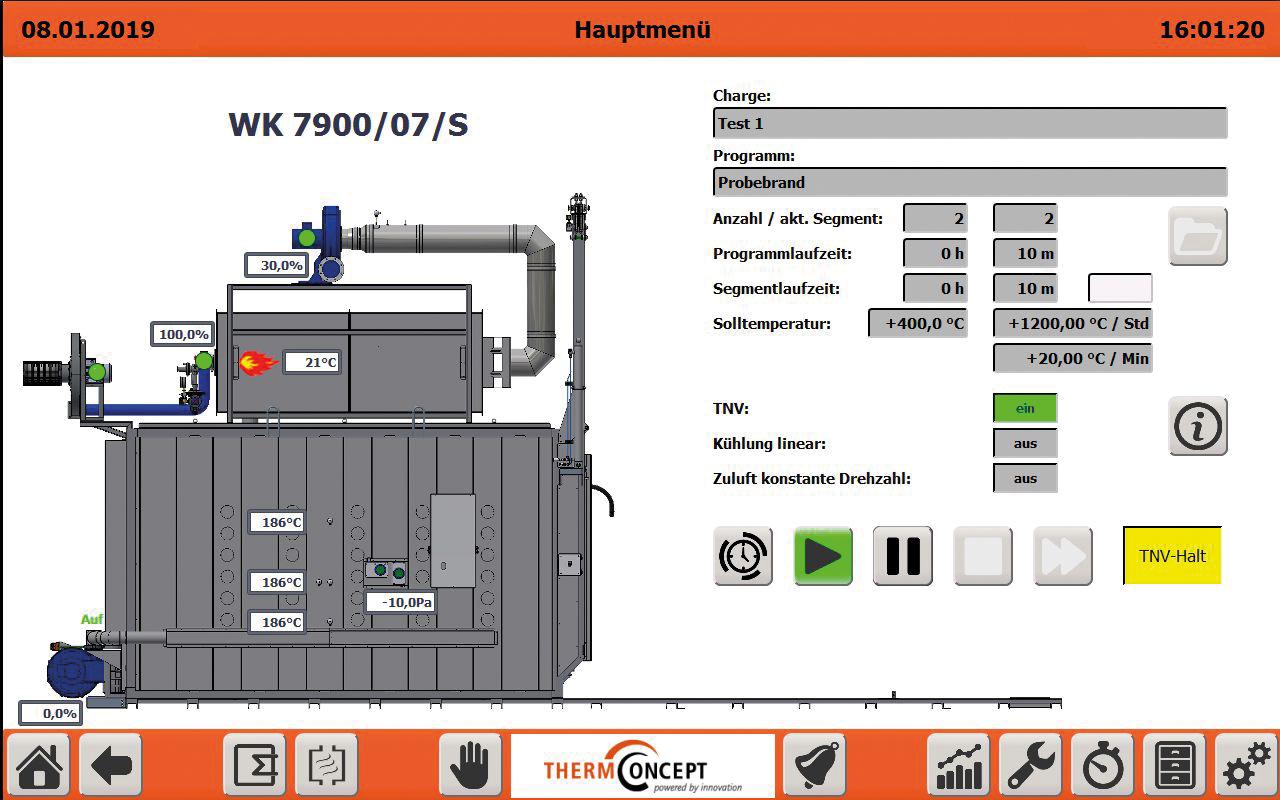Open the trend chart view
1280x800 pixels.
pos(958,765)
